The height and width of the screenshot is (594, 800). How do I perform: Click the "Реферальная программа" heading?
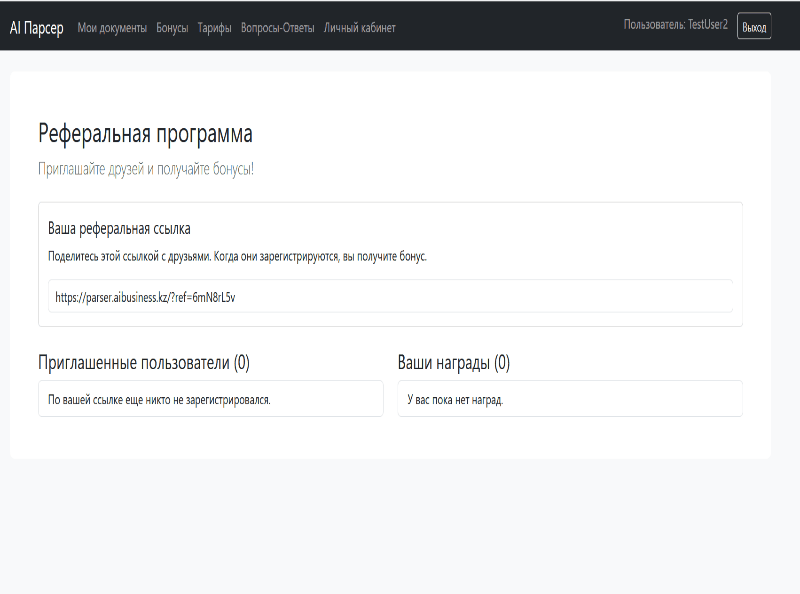tap(145, 131)
